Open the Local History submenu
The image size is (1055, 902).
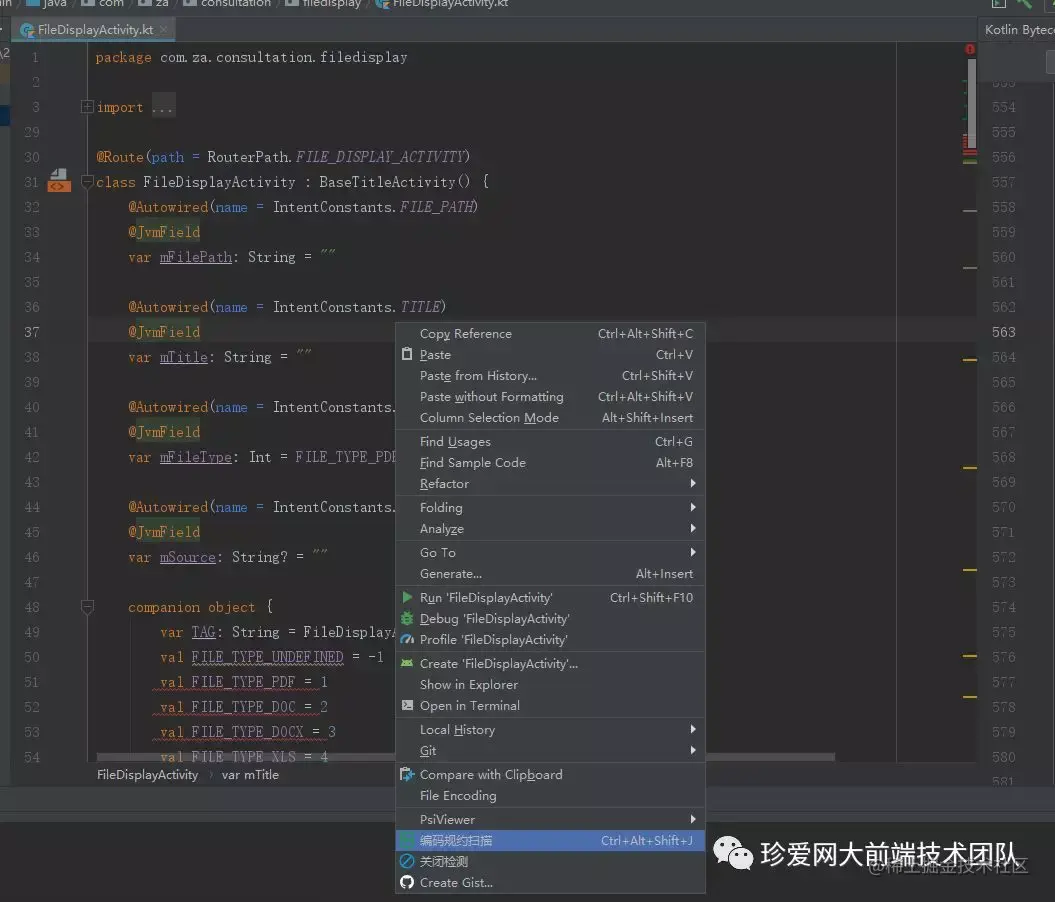point(550,729)
